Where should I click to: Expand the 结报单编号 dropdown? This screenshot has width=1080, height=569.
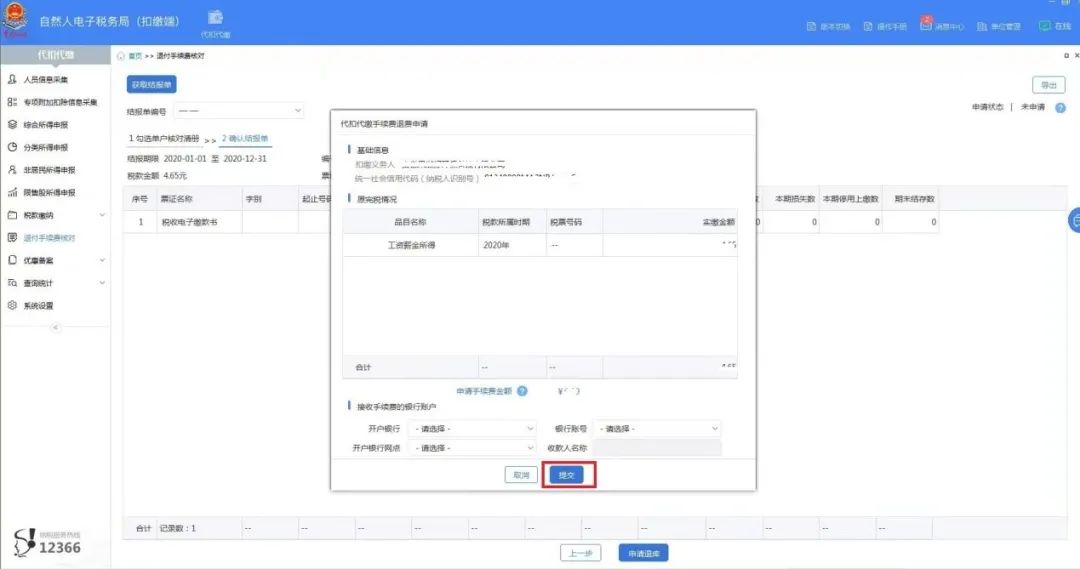pyautogui.click(x=239, y=110)
